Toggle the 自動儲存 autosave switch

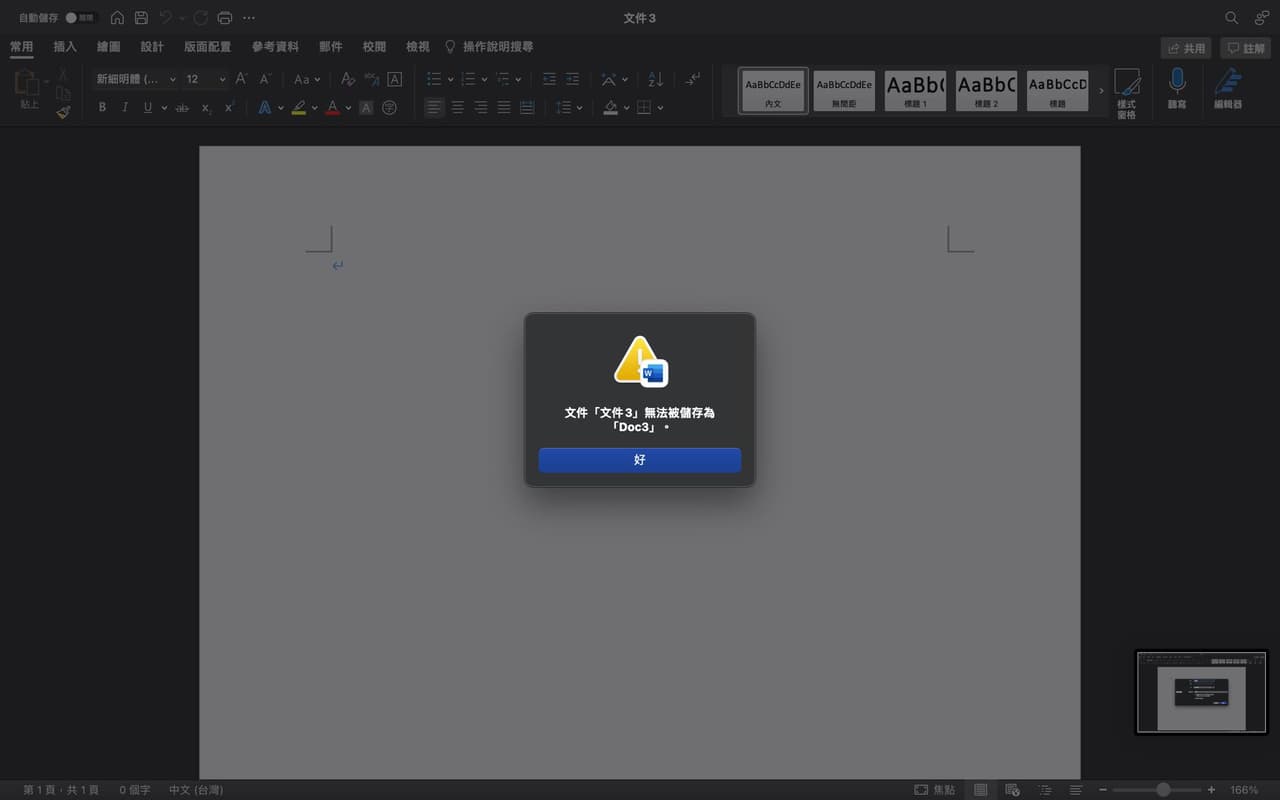[81, 18]
